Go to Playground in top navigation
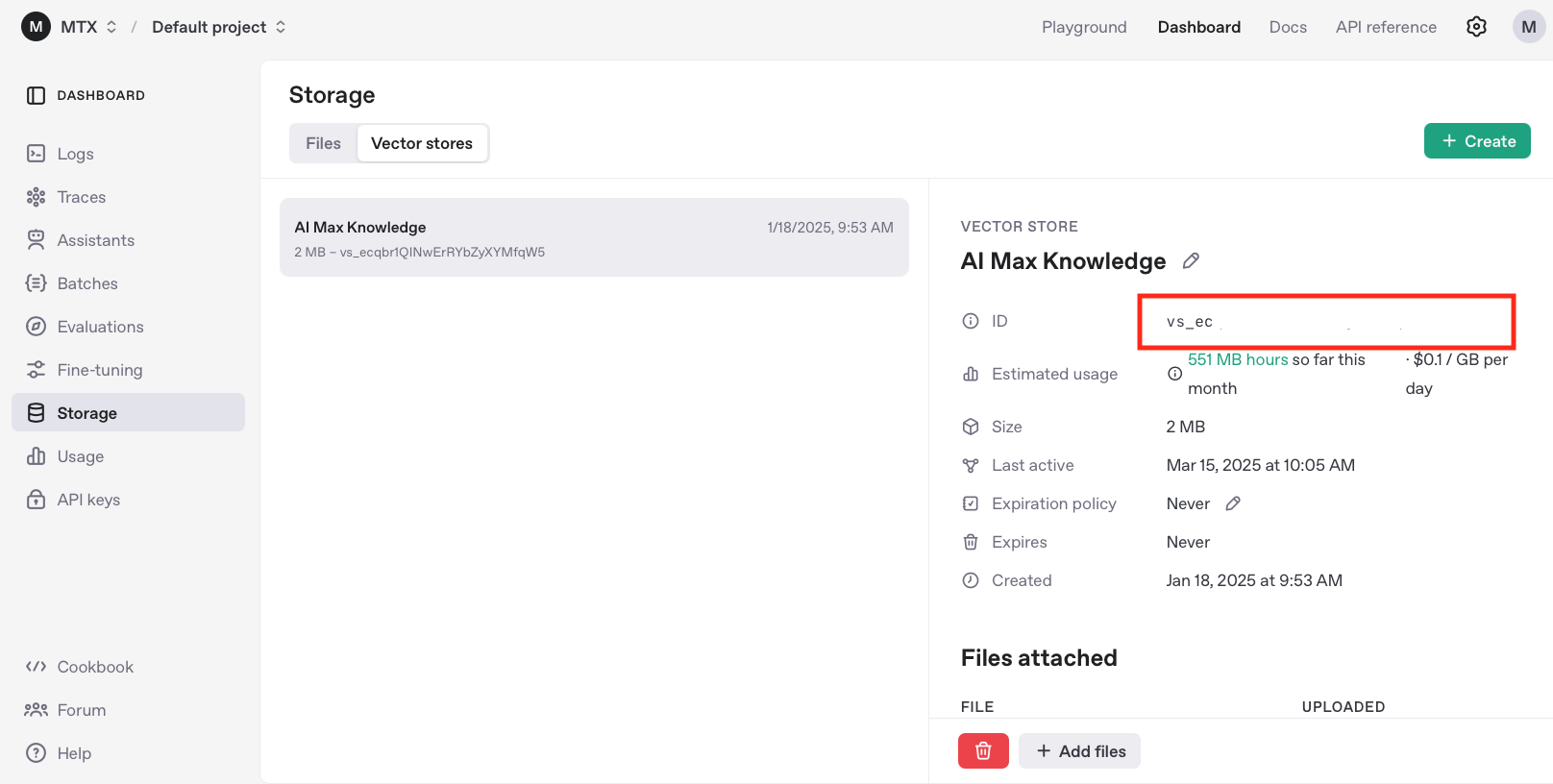Image resolution: width=1553 pixels, height=784 pixels. [x=1084, y=27]
